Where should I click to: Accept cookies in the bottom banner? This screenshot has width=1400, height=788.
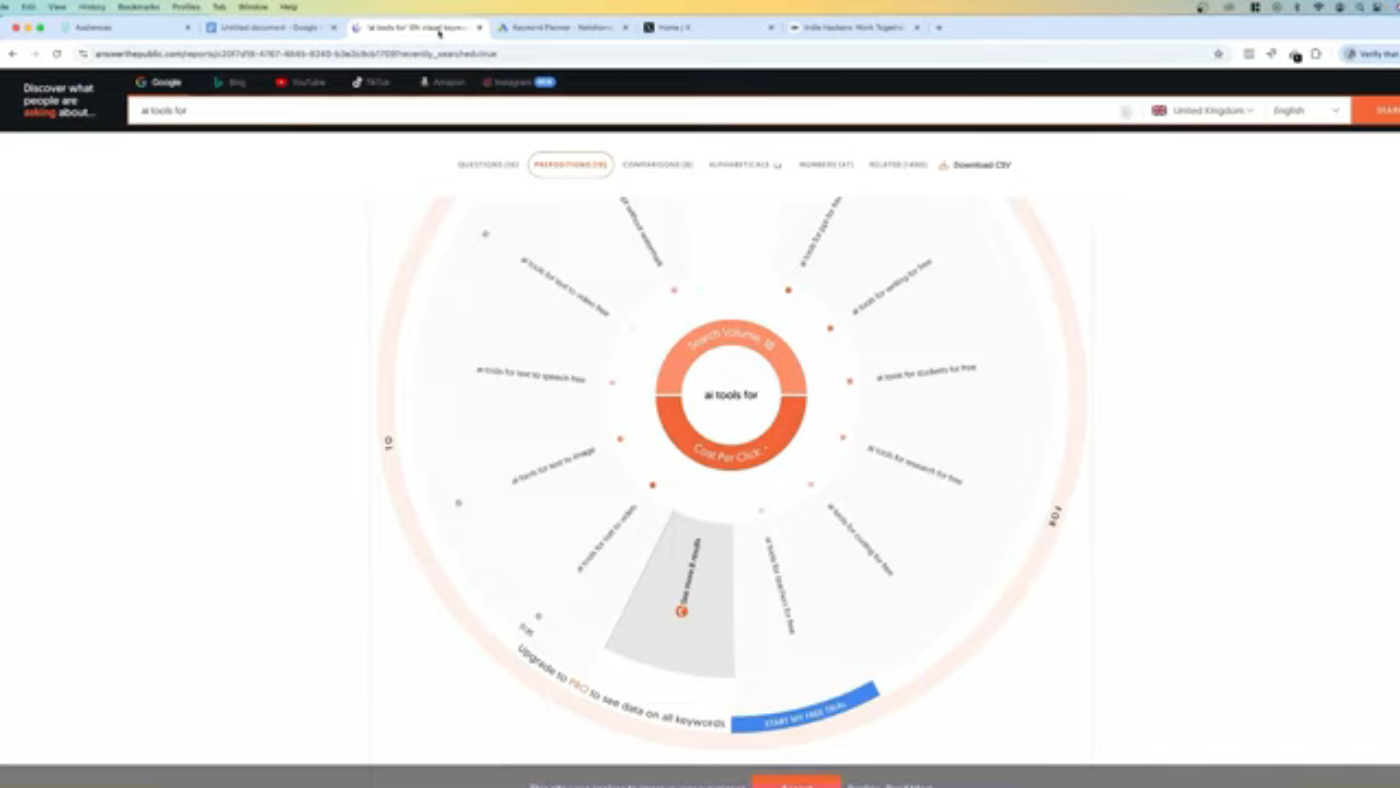tap(796, 783)
